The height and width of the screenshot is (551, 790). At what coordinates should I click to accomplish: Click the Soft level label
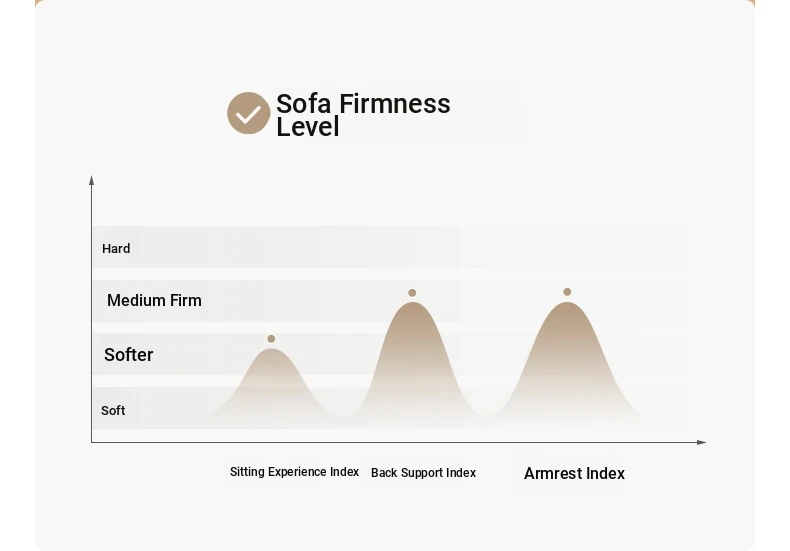[113, 410]
